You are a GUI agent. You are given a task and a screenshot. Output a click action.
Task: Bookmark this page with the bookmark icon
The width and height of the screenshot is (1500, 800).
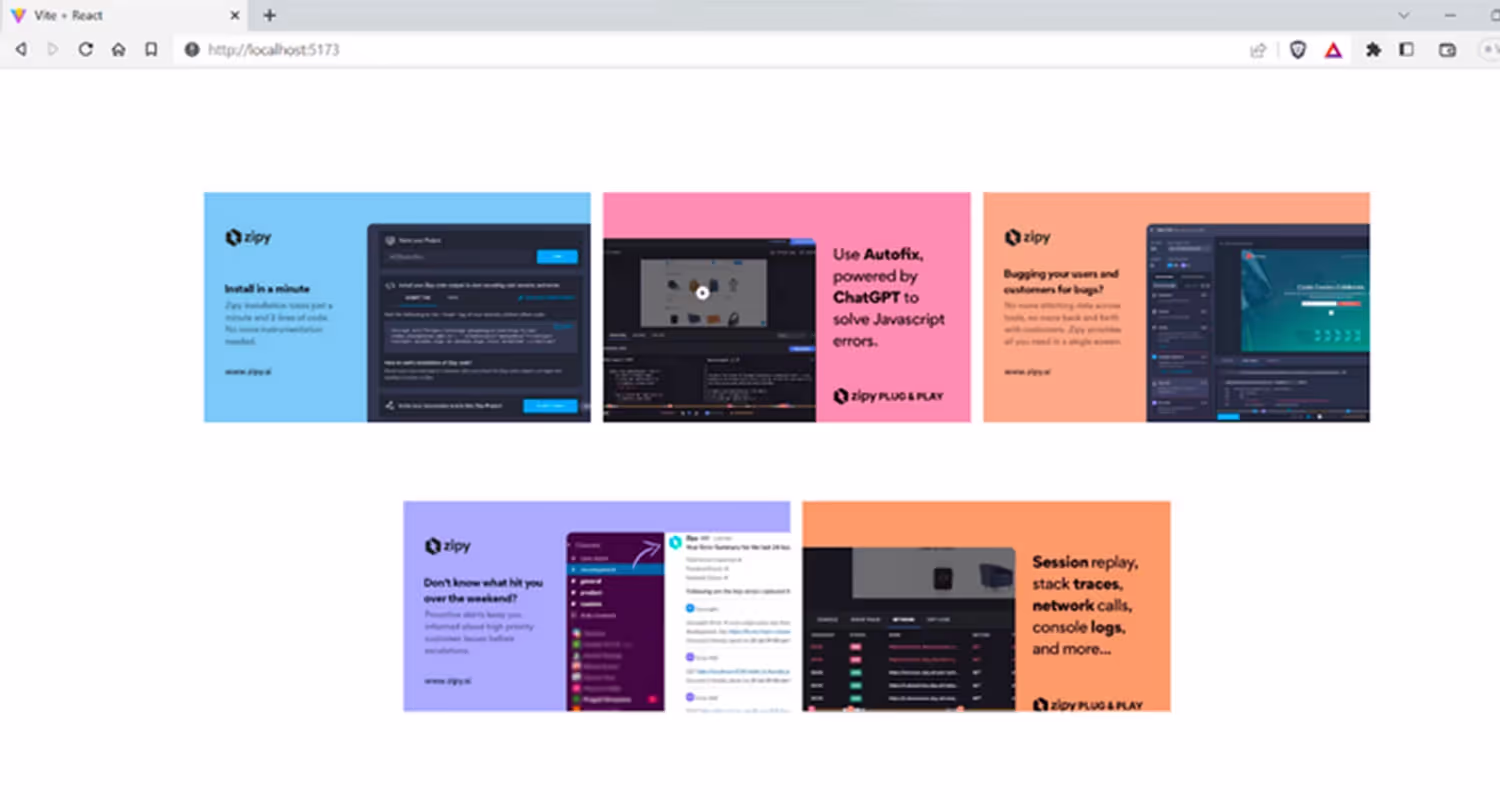click(x=151, y=49)
